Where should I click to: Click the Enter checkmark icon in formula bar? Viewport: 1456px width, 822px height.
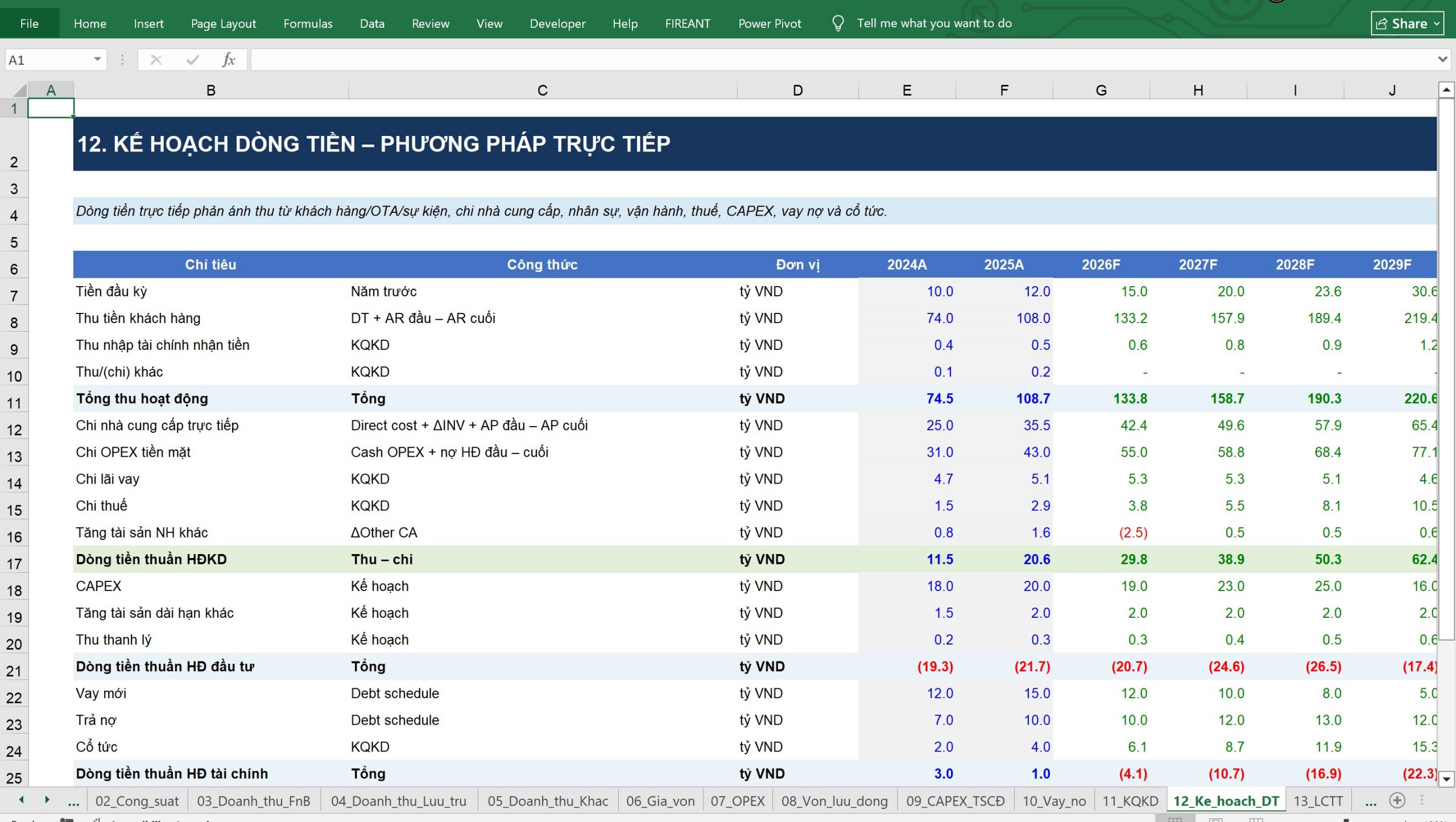click(x=193, y=60)
